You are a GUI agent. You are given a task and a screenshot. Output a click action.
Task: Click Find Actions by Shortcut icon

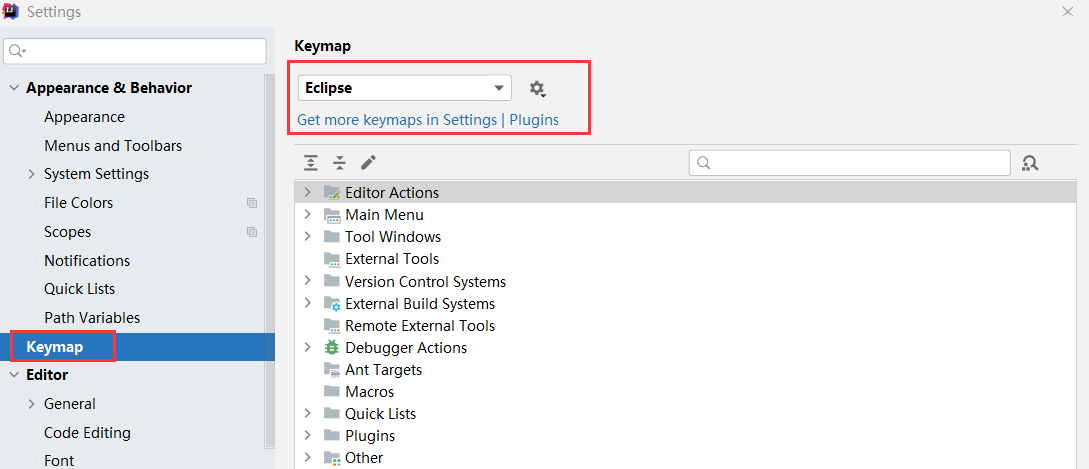pos(1030,163)
